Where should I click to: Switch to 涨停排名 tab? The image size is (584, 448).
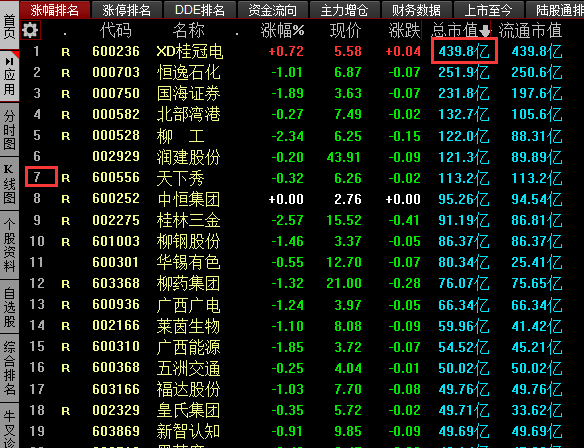[x=127, y=10]
